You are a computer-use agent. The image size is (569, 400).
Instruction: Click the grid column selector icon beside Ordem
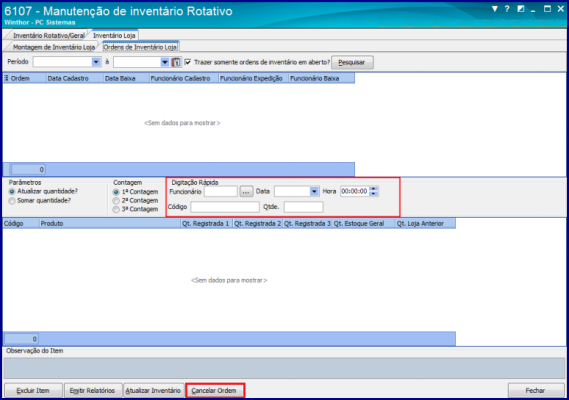(6, 78)
